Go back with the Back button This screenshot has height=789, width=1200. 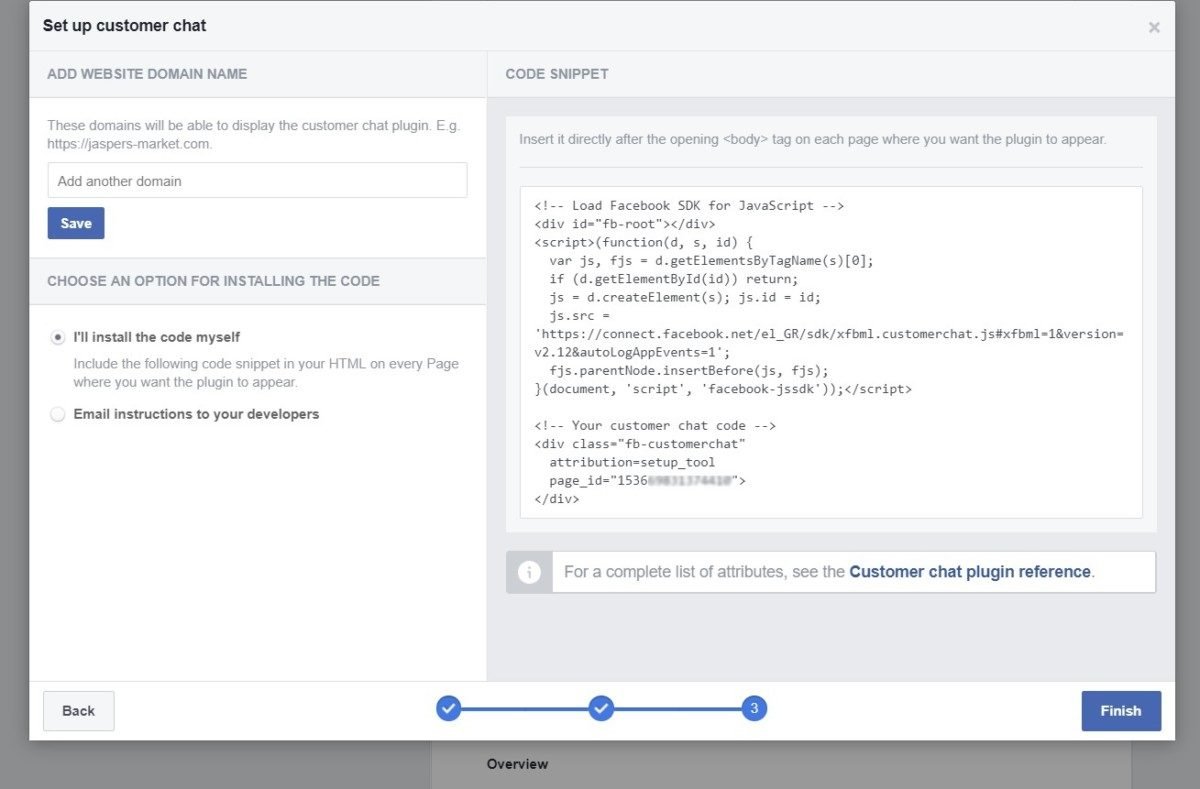click(x=78, y=711)
